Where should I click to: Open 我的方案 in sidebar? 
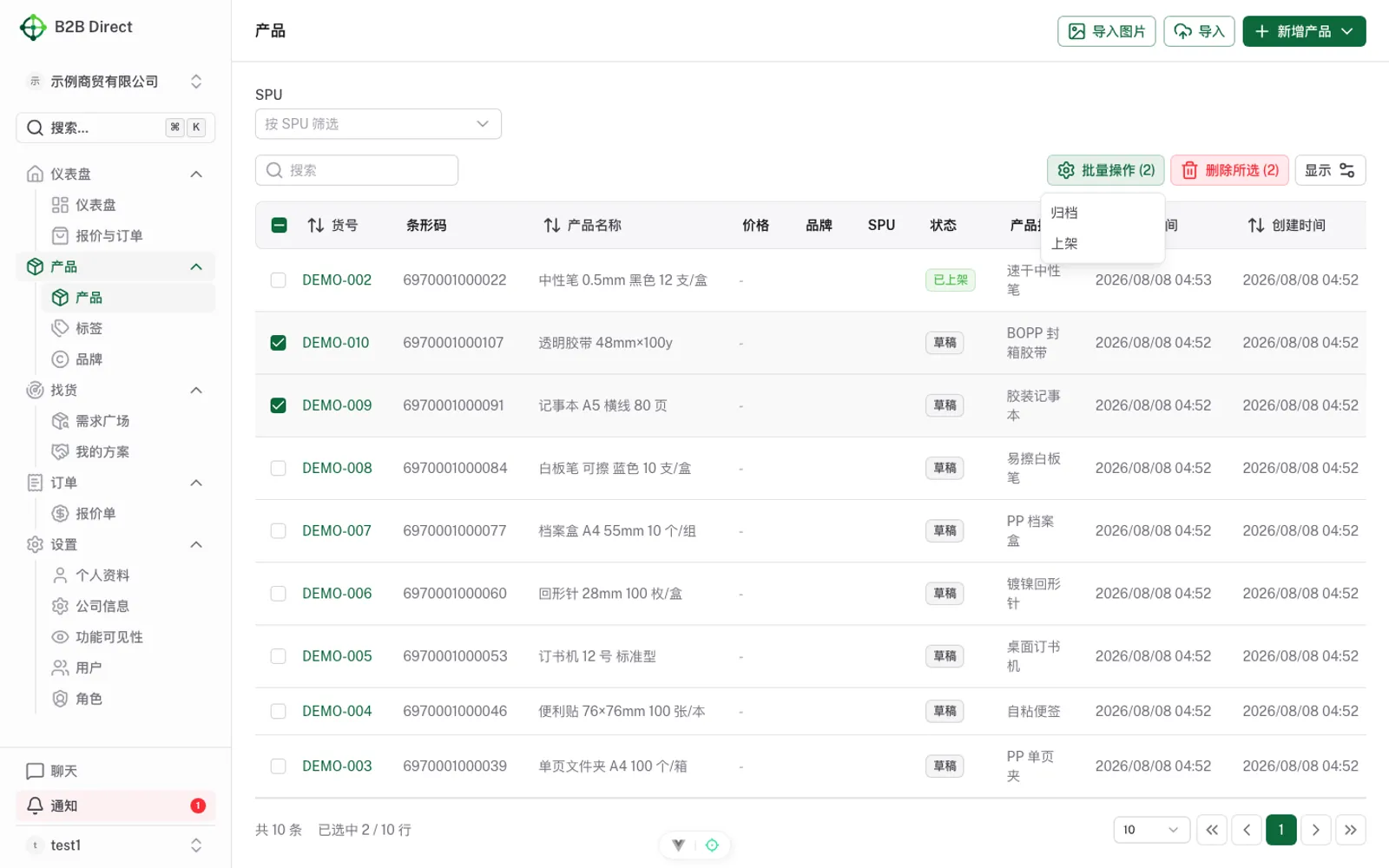(x=128, y=451)
